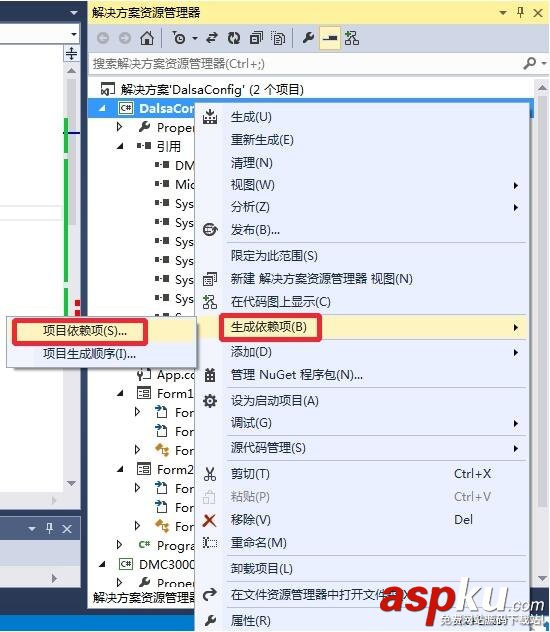Open Solution Explorer window options dropdown

(x=502, y=13)
